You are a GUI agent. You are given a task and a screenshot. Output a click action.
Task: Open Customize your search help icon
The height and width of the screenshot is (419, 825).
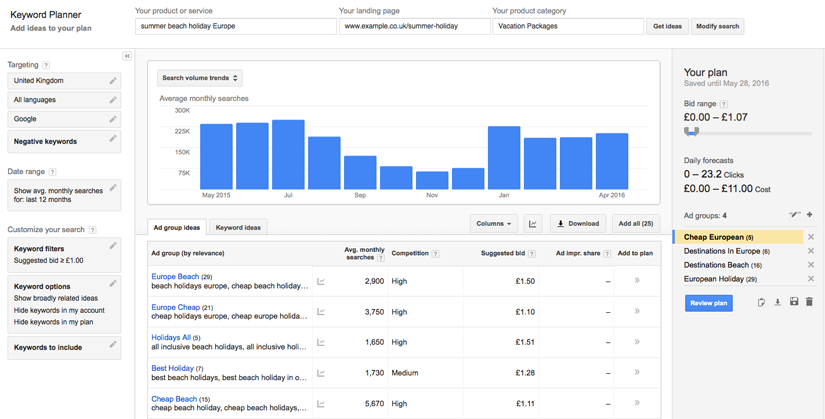point(93,230)
